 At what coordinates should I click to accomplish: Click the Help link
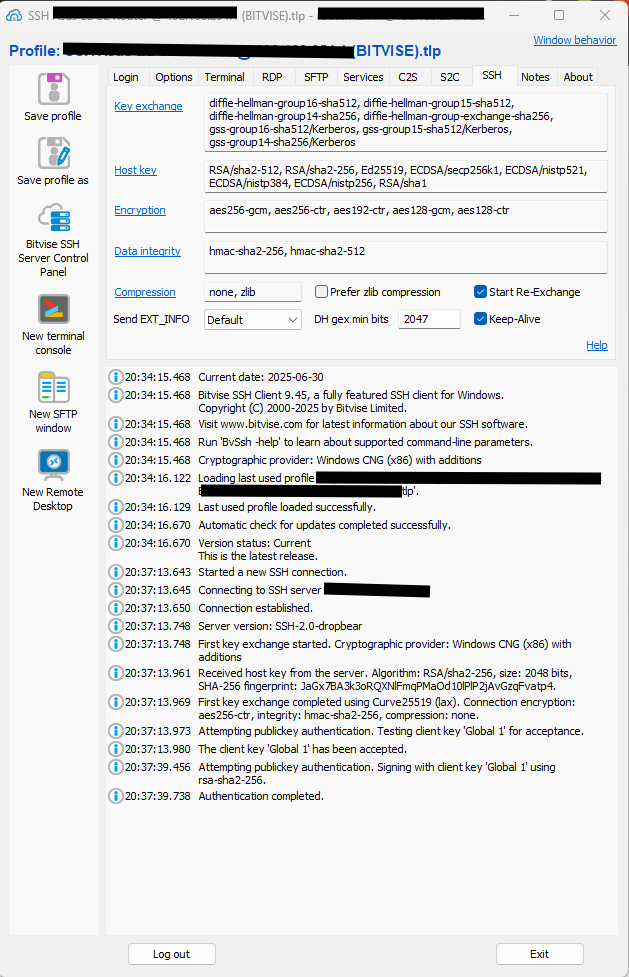point(596,345)
